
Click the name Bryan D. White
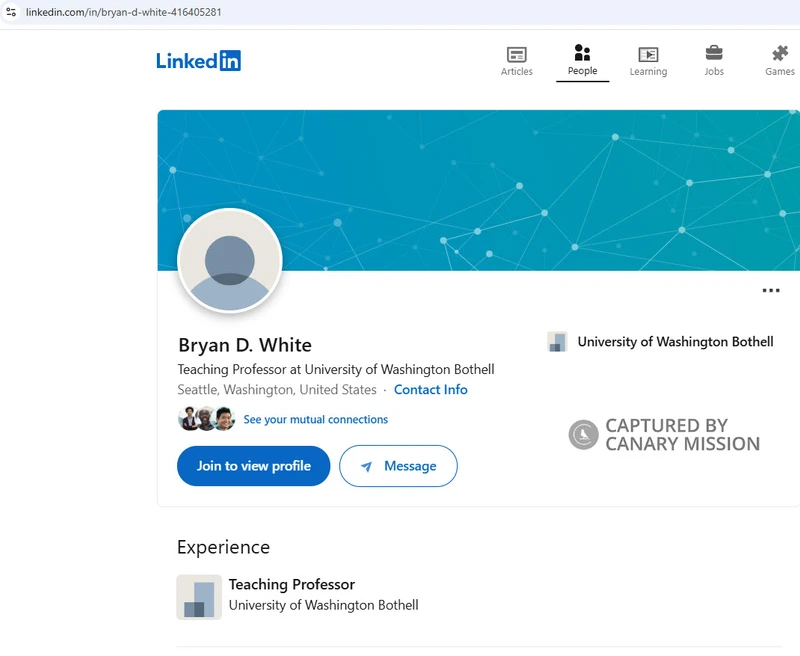click(245, 345)
